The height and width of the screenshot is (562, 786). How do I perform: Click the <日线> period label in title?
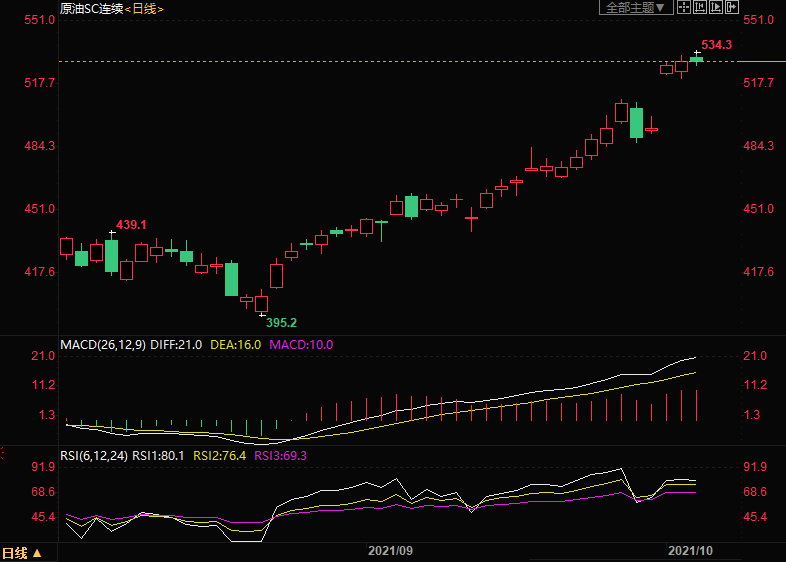(144, 9)
